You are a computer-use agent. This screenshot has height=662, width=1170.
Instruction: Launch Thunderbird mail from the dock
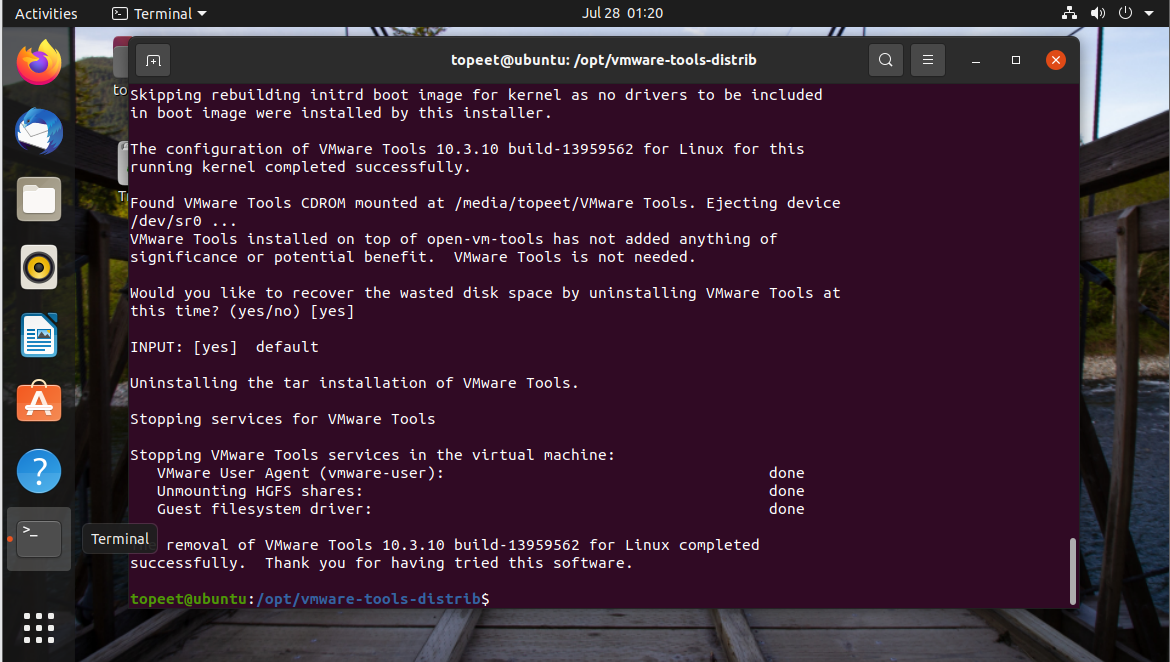pos(39,131)
